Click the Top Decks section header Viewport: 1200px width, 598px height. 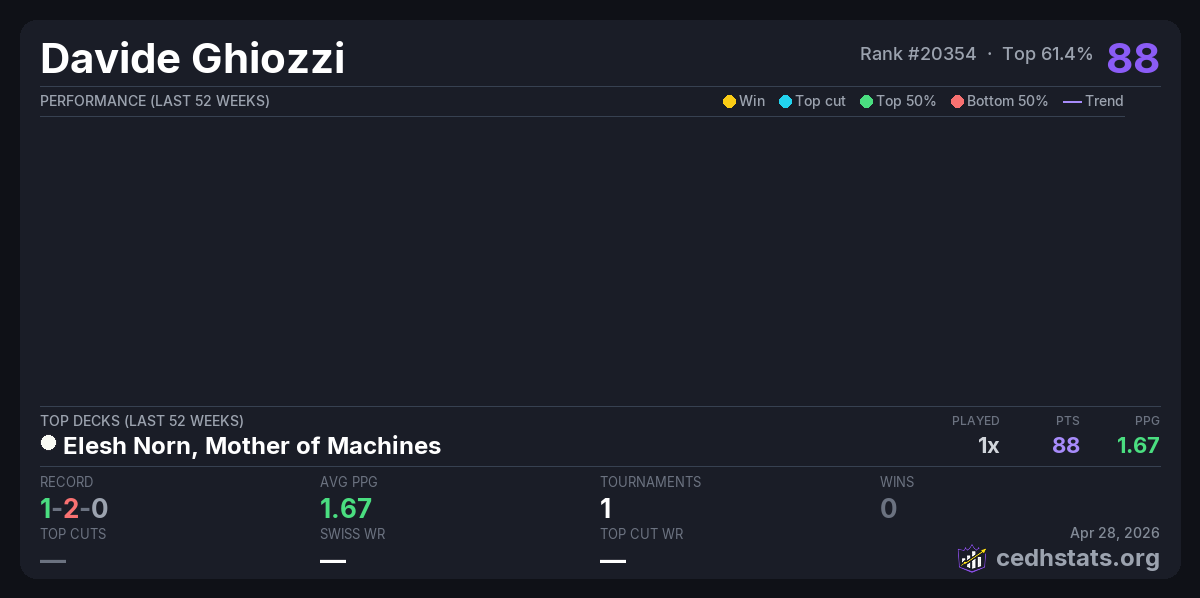pyautogui.click(x=142, y=421)
